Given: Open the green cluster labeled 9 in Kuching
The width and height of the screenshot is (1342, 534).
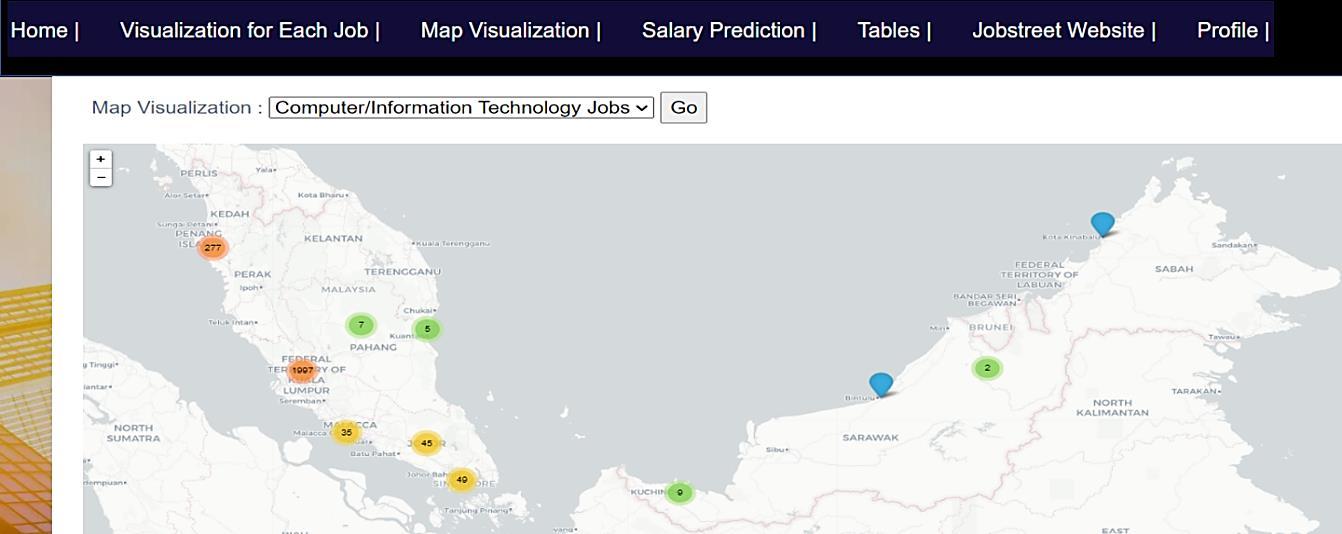Looking at the screenshot, I should [680, 492].
